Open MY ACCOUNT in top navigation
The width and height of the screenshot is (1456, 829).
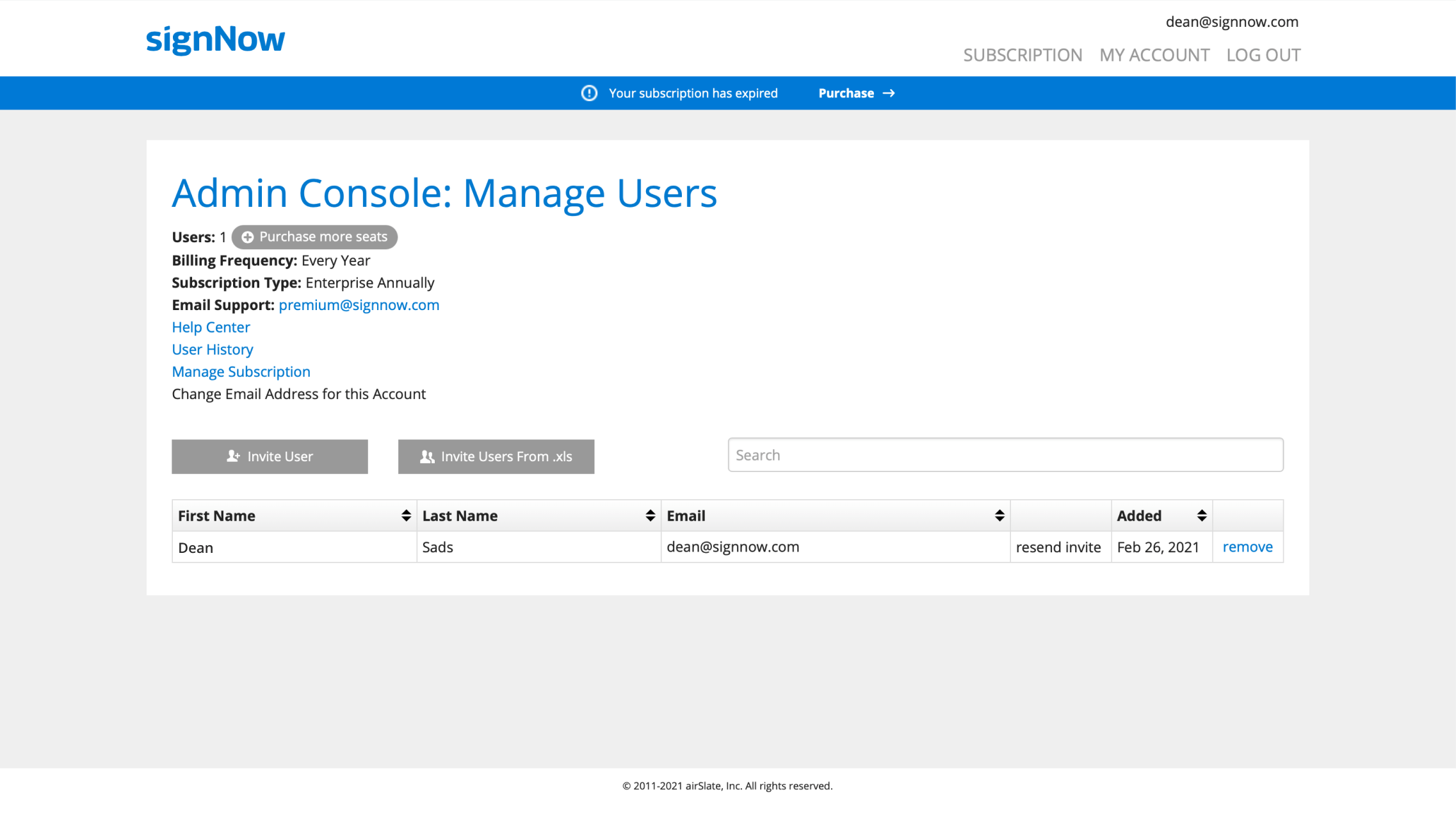pyautogui.click(x=1154, y=55)
